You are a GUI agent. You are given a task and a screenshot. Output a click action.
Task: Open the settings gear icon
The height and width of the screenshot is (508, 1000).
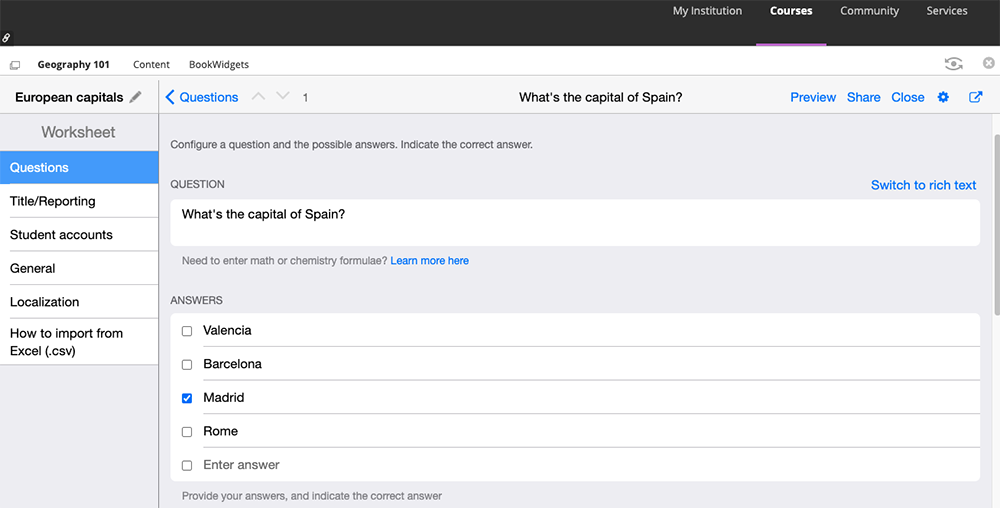pyautogui.click(x=943, y=97)
